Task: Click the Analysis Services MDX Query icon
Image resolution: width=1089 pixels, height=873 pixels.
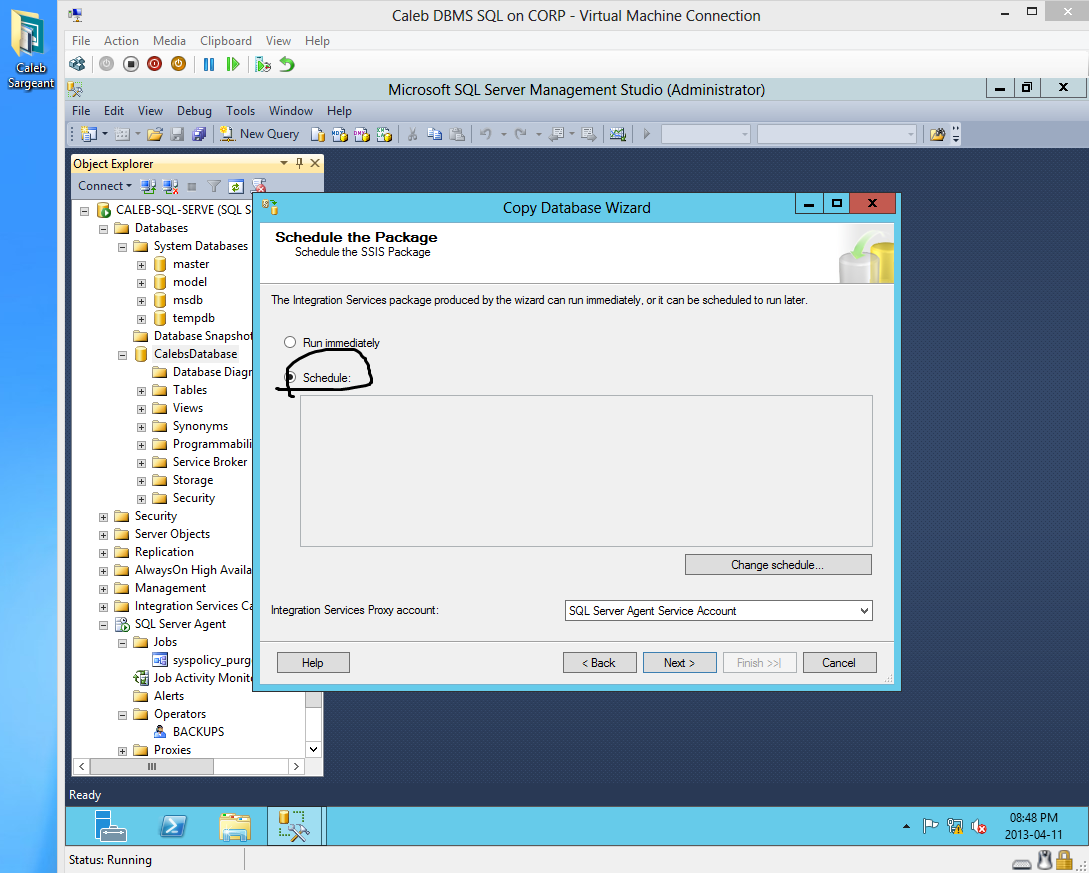Action: coord(340,134)
